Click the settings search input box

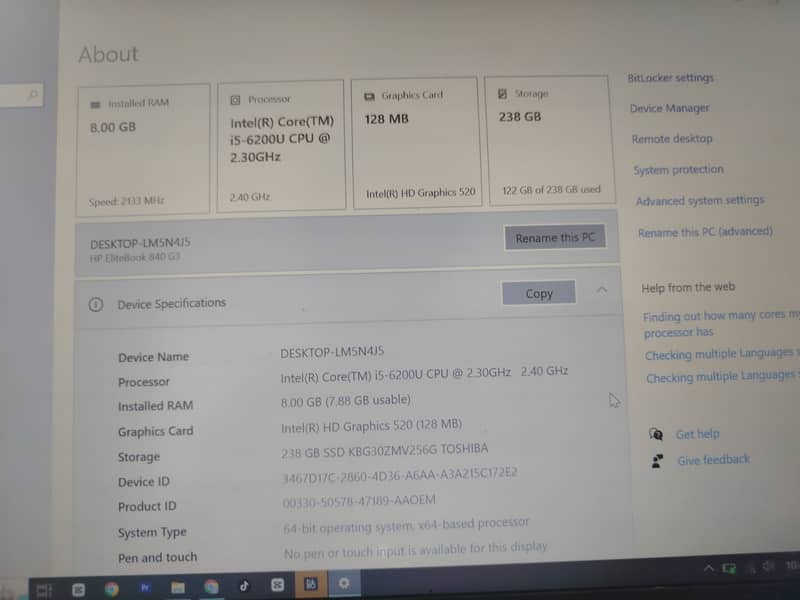tap(21, 95)
